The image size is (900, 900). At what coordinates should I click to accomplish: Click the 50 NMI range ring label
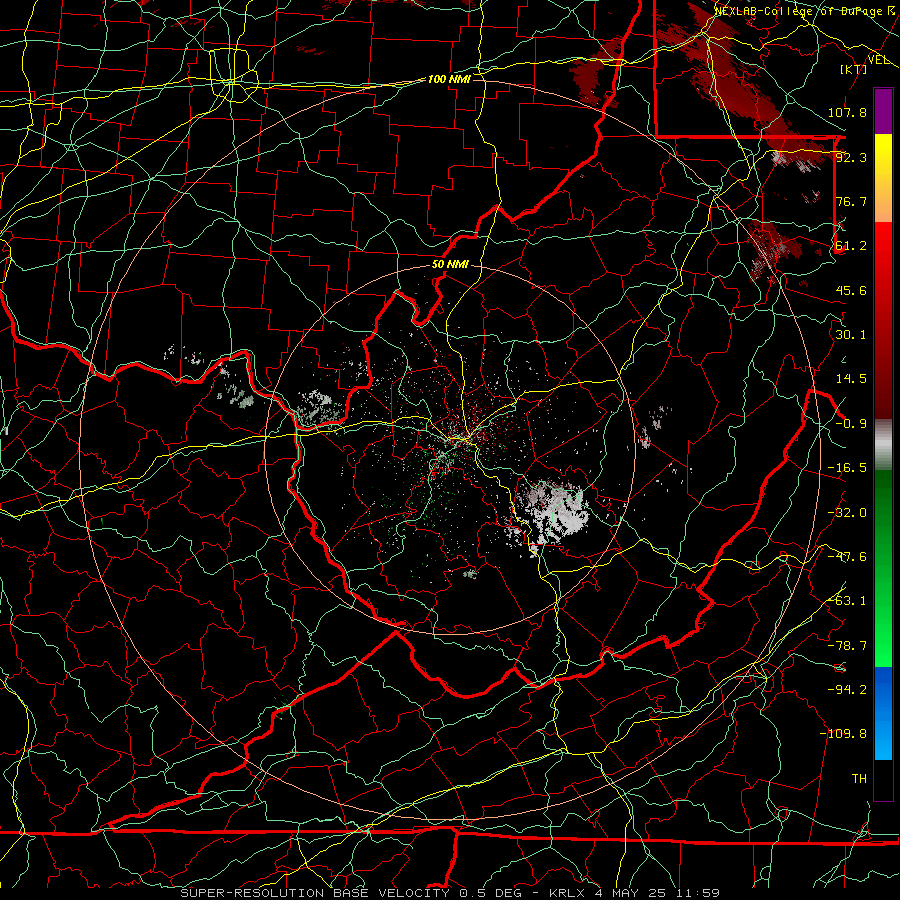[x=450, y=264]
